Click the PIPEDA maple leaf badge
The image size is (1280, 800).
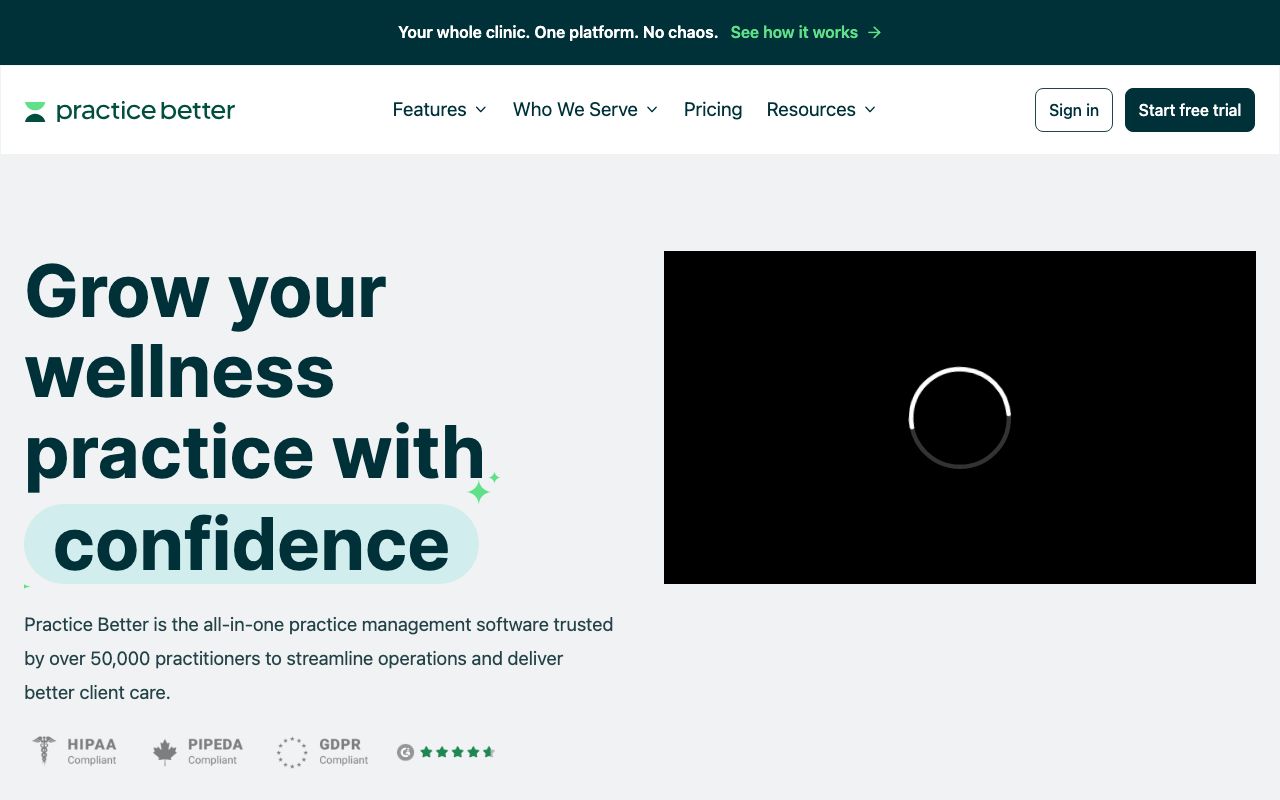coord(165,751)
